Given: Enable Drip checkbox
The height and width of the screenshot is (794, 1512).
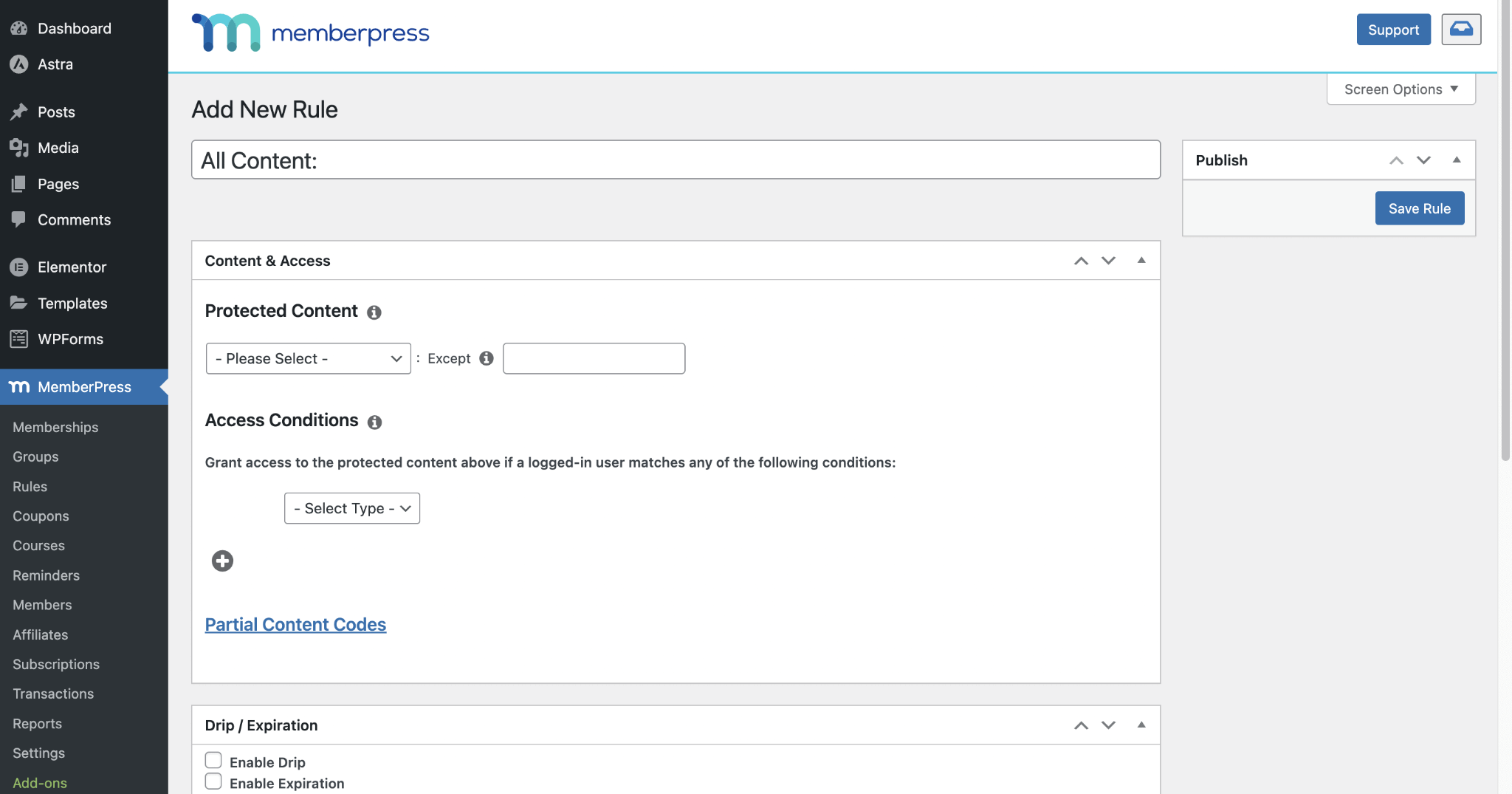Looking at the screenshot, I should tap(213, 760).
